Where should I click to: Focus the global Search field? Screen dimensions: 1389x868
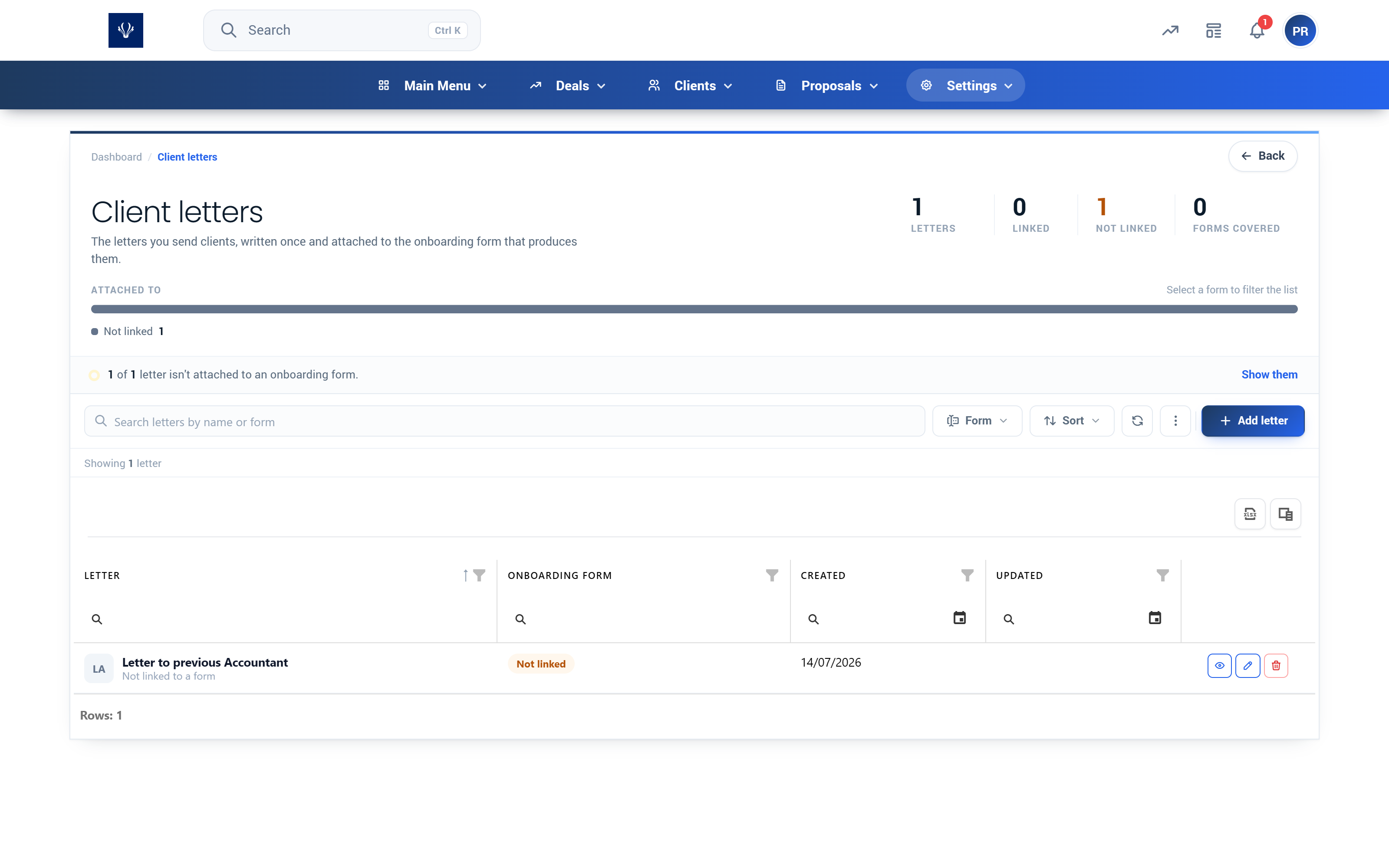(x=342, y=30)
